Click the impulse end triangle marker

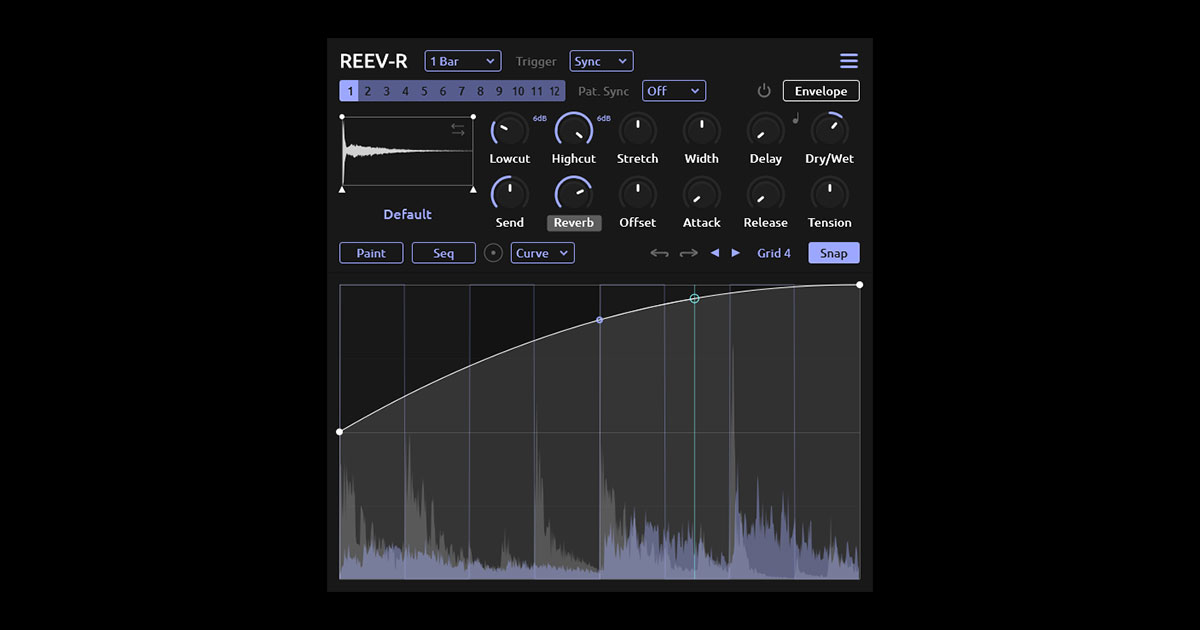point(473,188)
